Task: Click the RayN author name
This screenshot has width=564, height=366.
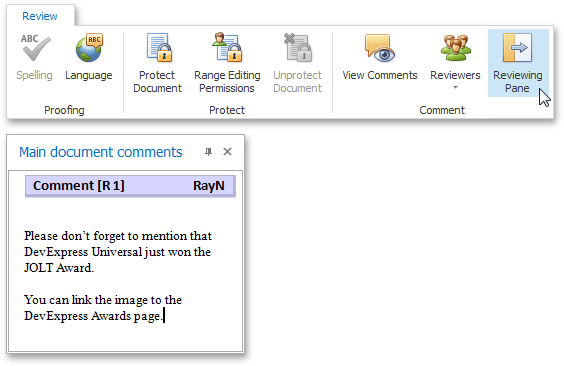Action: click(x=209, y=186)
